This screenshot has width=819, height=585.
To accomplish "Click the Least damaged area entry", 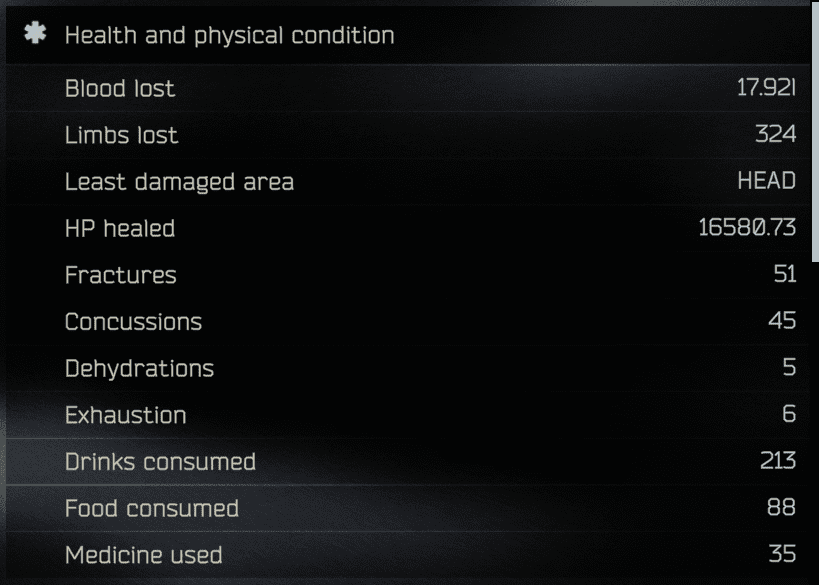I will point(407,181).
